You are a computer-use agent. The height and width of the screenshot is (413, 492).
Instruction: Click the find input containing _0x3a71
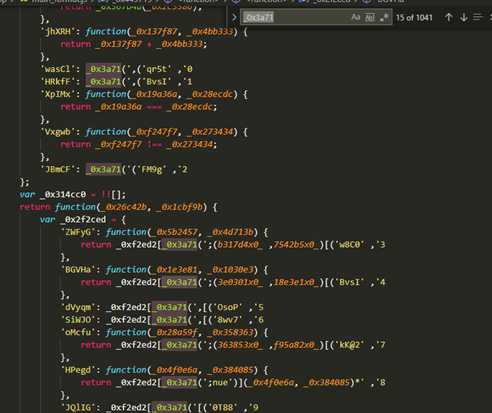(x=295, y=17)
